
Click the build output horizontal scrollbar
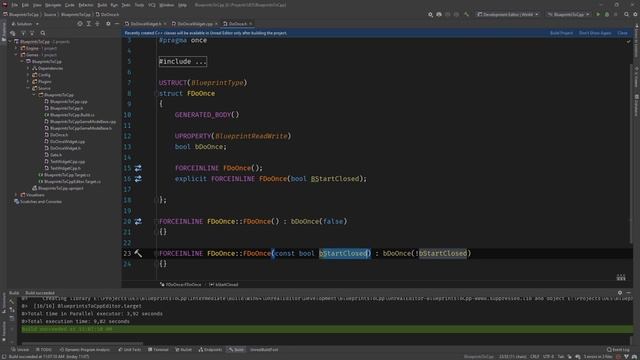tap(82, 343)
